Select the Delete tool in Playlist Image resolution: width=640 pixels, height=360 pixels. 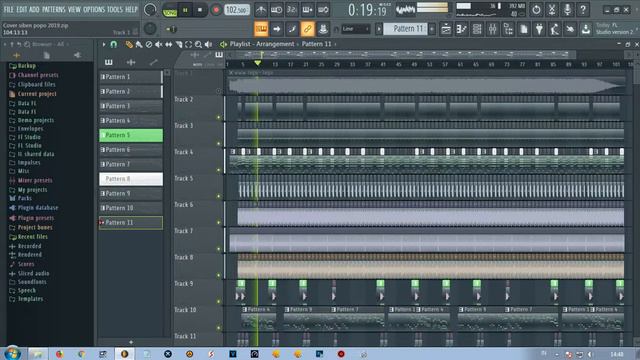click(149, 44)
